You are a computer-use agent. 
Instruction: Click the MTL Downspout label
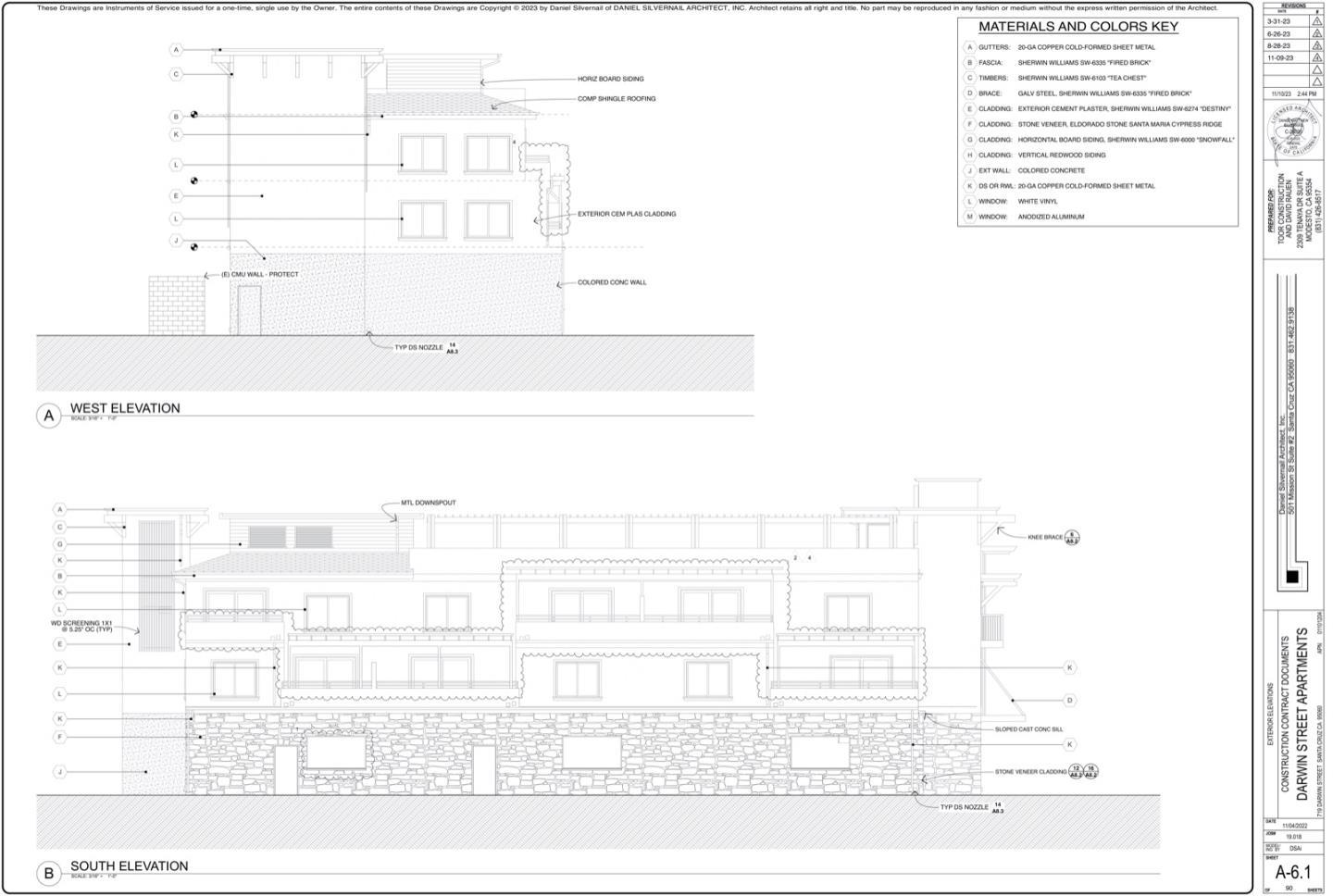tap(428, 504)
